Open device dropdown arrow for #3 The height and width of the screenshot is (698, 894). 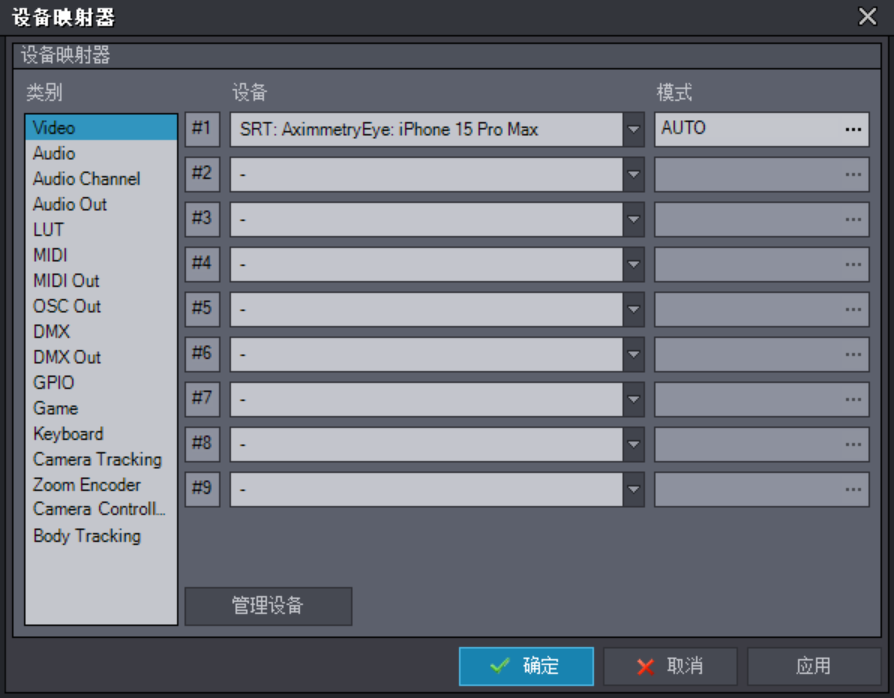633,220
